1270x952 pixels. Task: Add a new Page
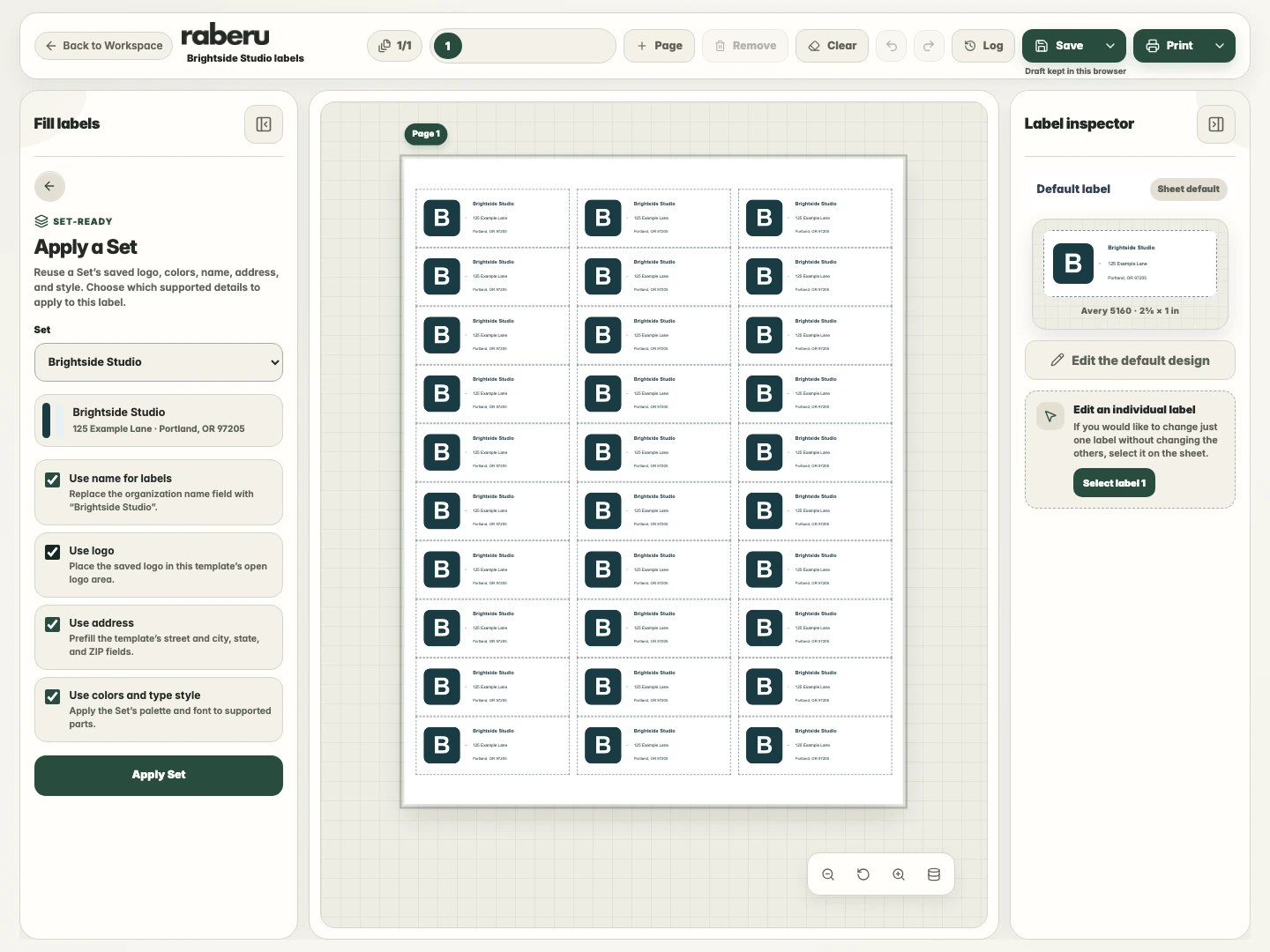[660, 46]
